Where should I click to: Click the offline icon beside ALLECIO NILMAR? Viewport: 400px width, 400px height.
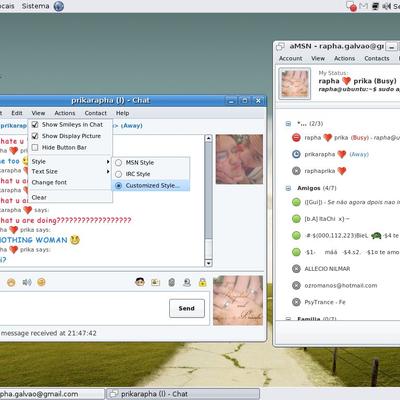coord(296,269)
